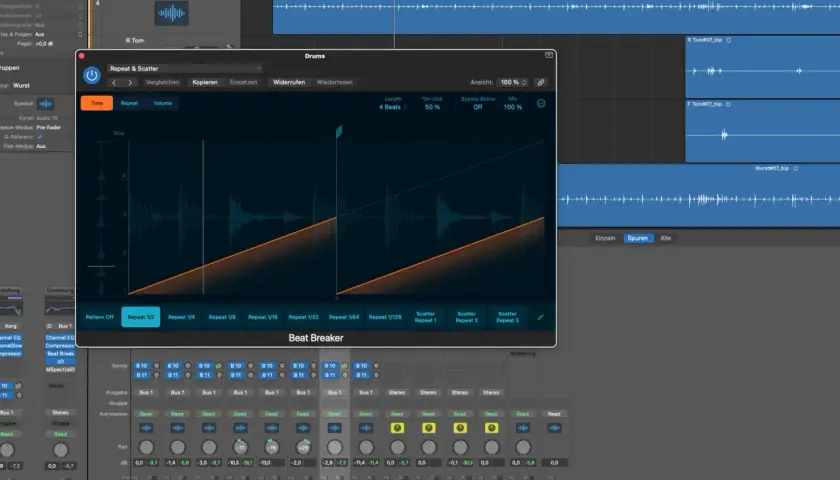Click waveform icon on strip showing -11,4 dB
The width and height of the screenshot is (840, 480).
coord(366,428)
